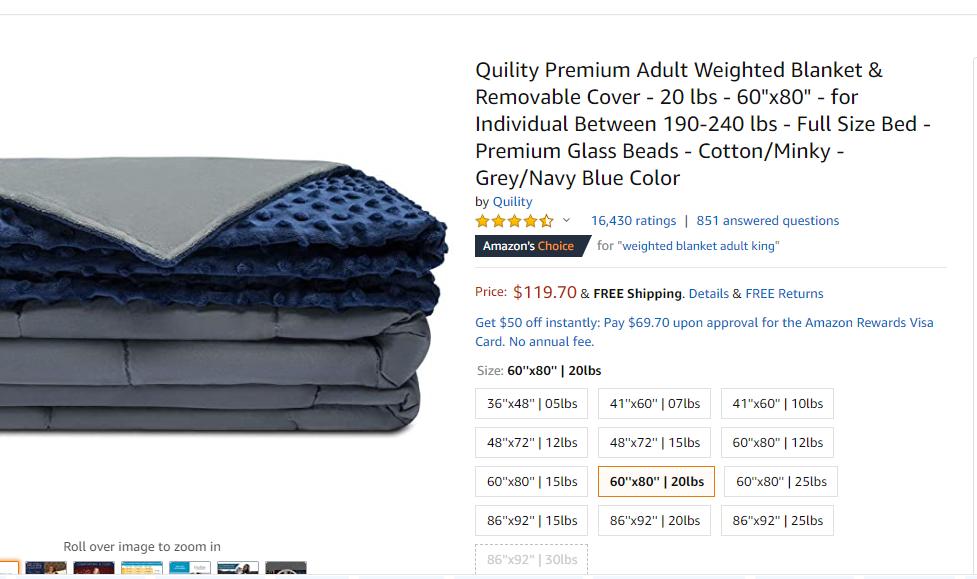This screenshot has width=977, height=579.
Task: Expand the rating breakdown chevron
Action: click(566, 220)
